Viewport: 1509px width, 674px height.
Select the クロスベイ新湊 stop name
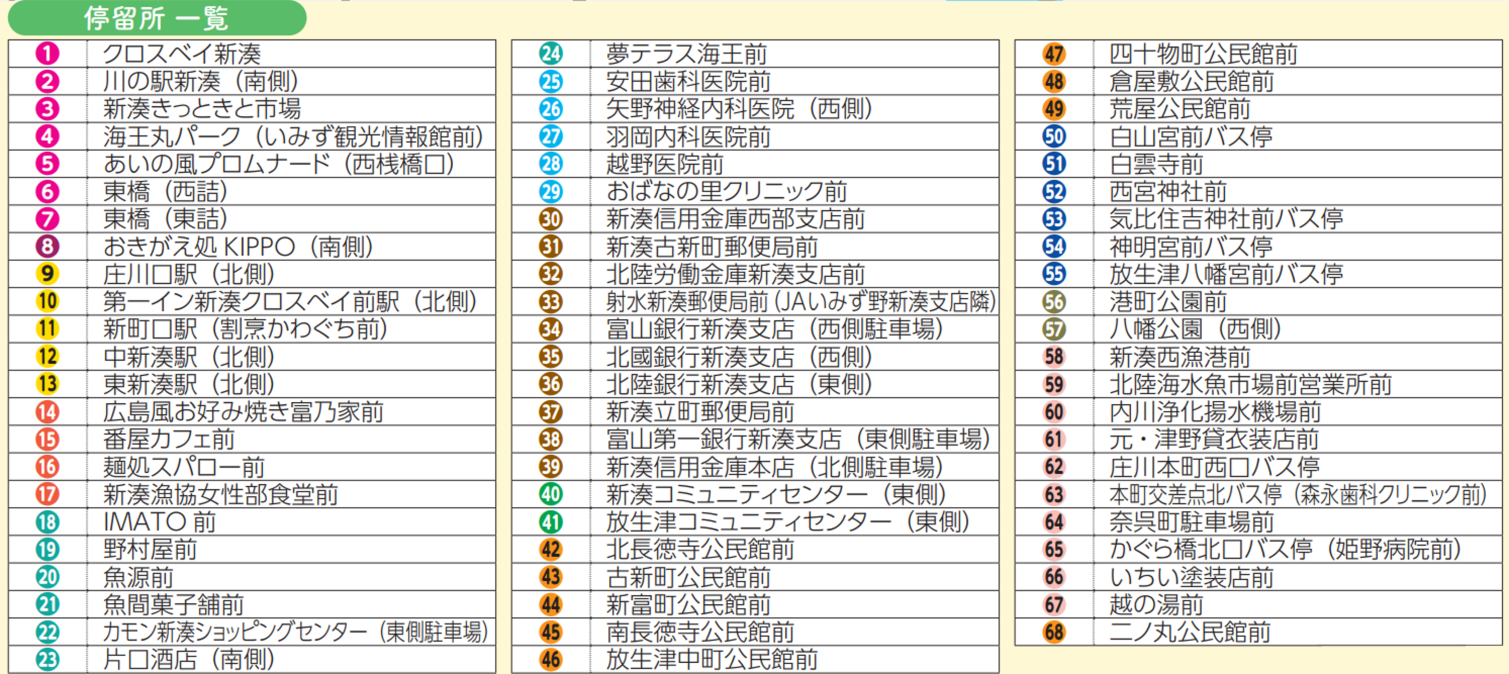[182, 54]
